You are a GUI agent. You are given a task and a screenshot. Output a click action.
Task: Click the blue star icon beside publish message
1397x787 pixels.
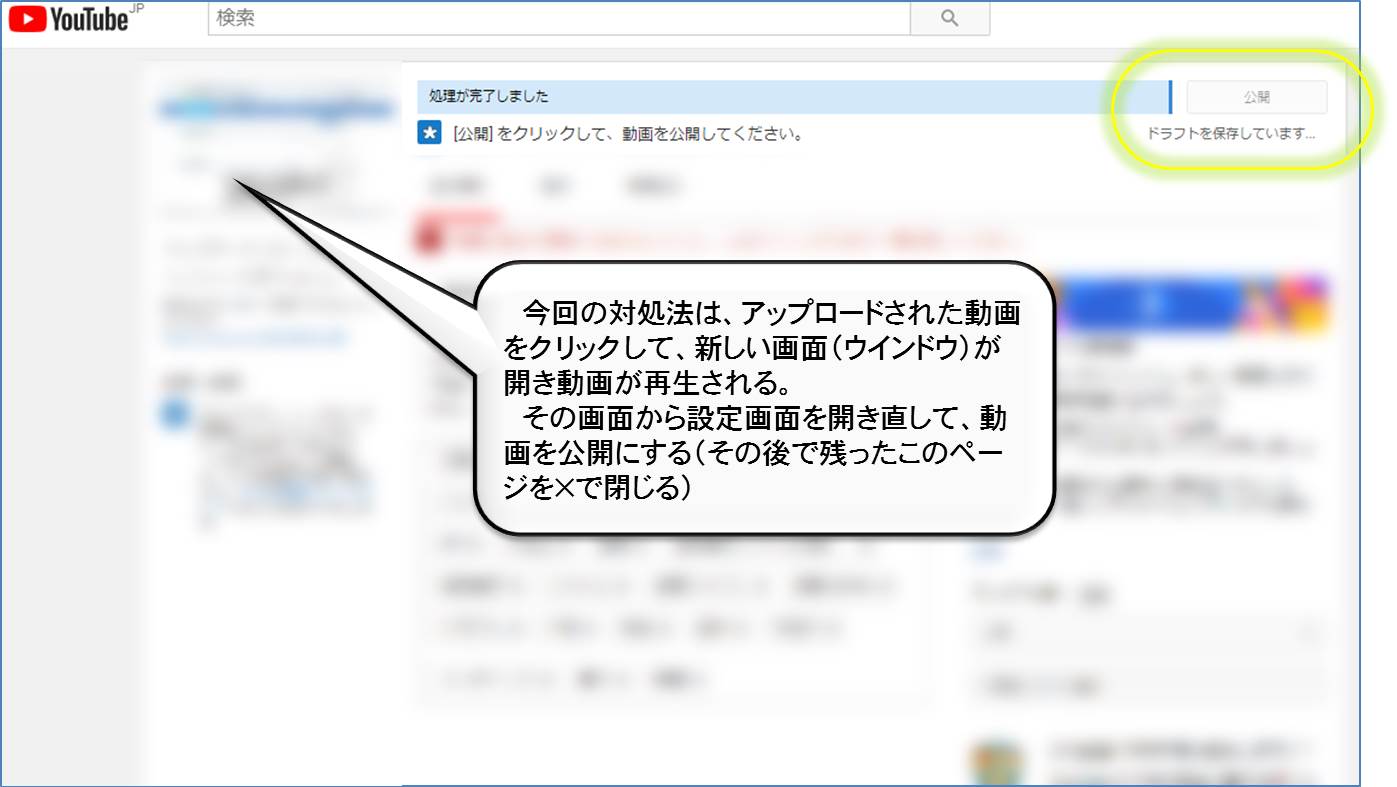(429, 133)
